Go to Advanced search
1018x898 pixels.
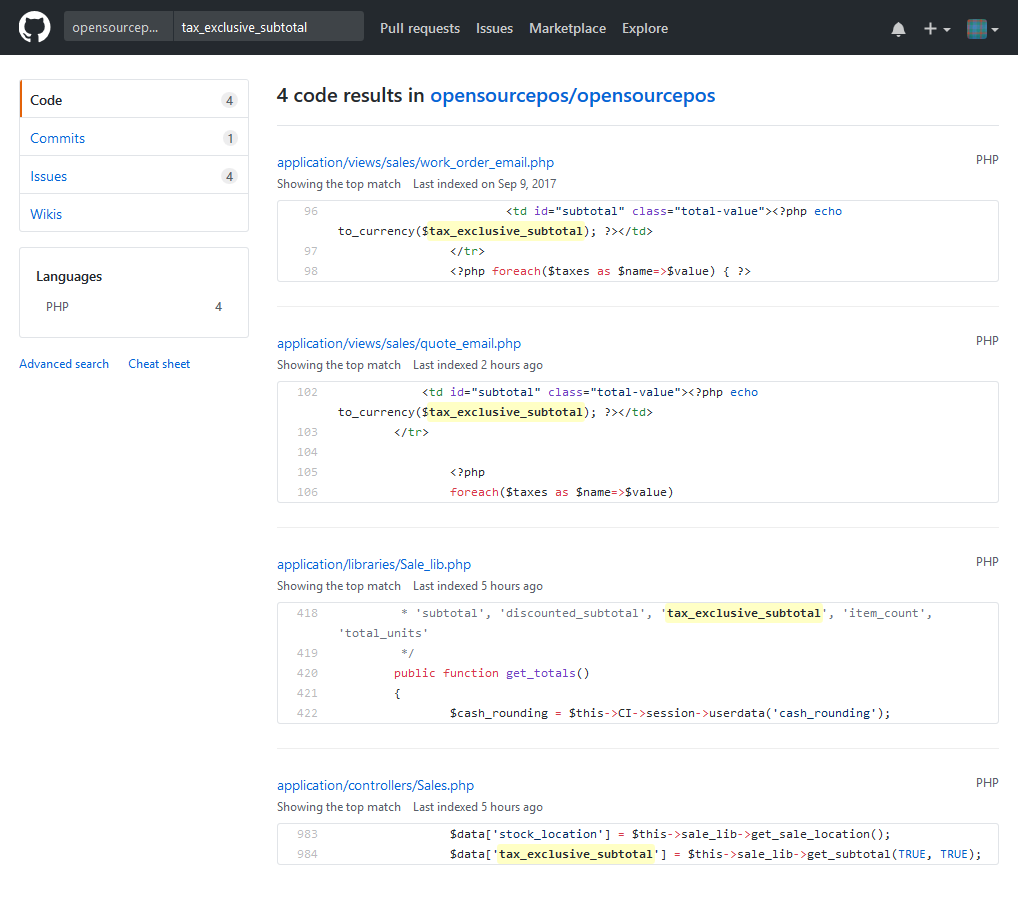(x=63, y=363)
